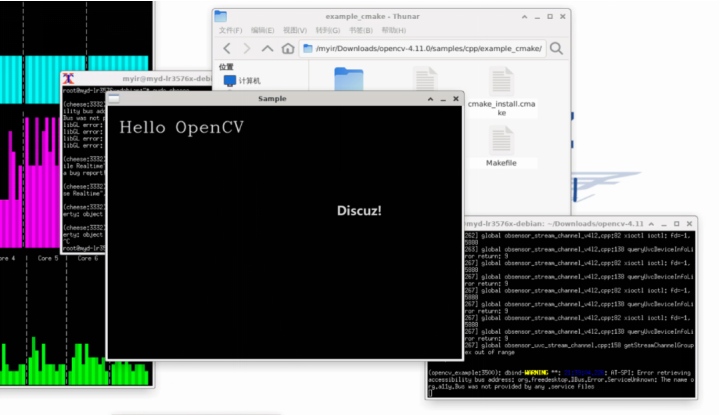Open the 帮助(H) menu in Thunar
Screen dimensions: 726x415
[391, 30]
